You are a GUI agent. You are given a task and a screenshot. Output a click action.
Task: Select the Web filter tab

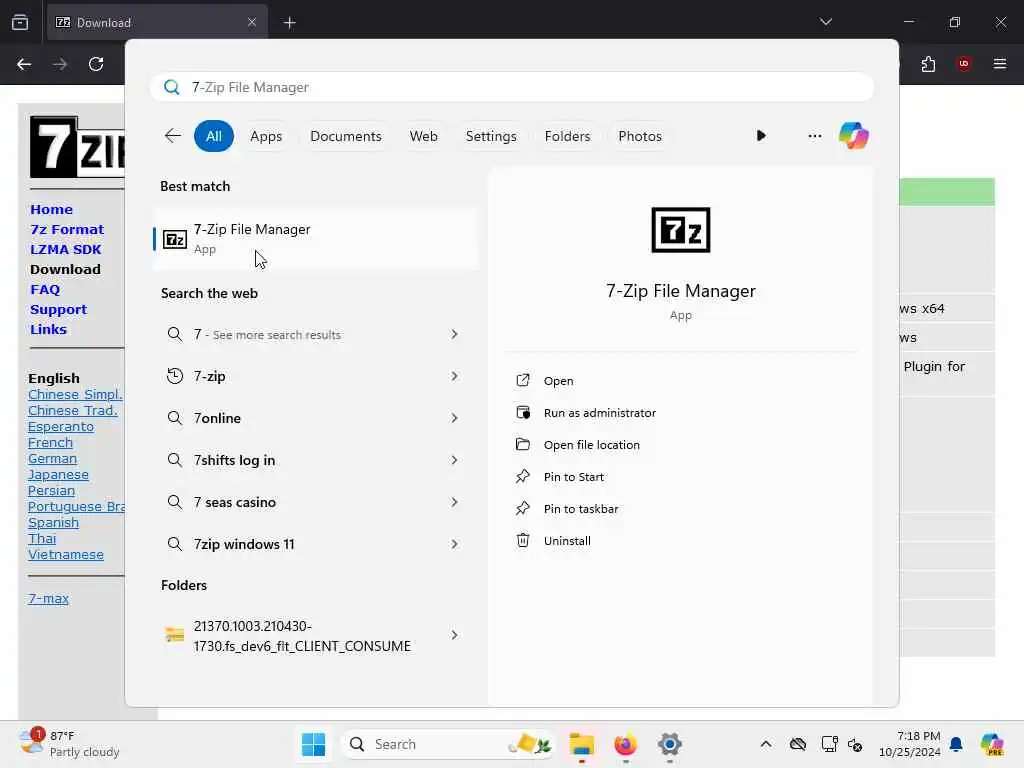click(x=423, y=136)
